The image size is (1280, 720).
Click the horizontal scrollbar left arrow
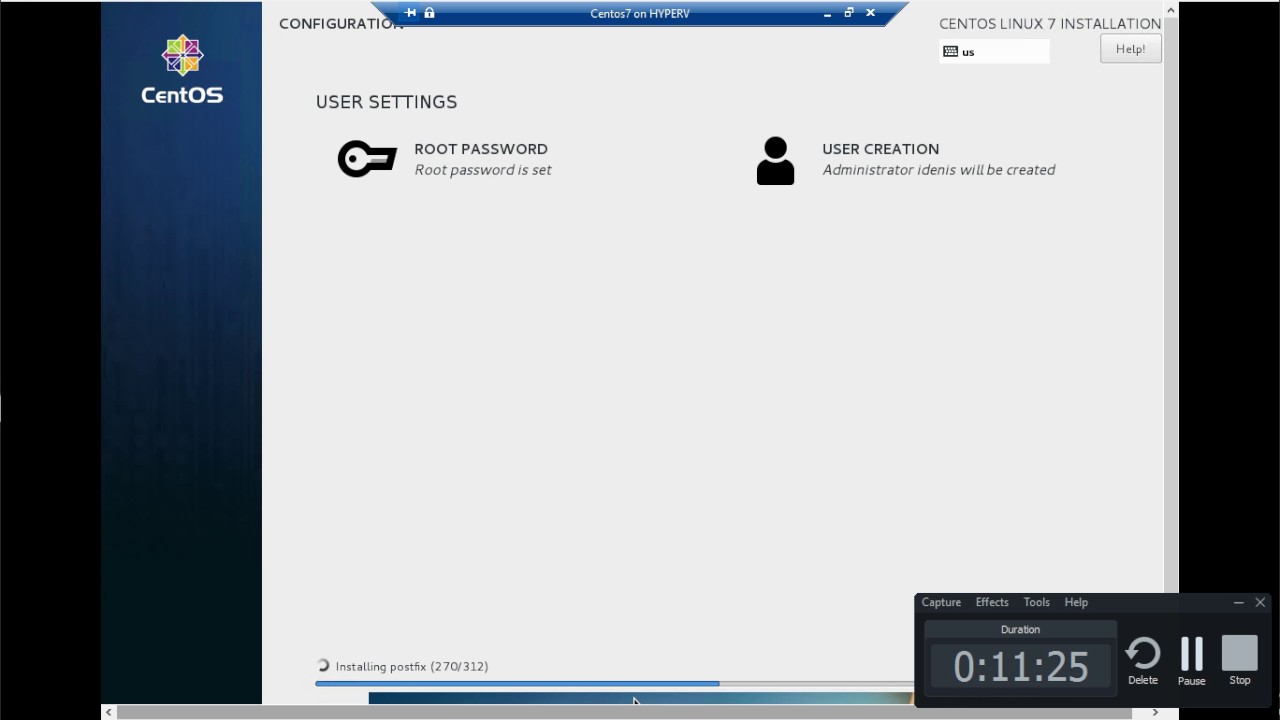(109, 712)
